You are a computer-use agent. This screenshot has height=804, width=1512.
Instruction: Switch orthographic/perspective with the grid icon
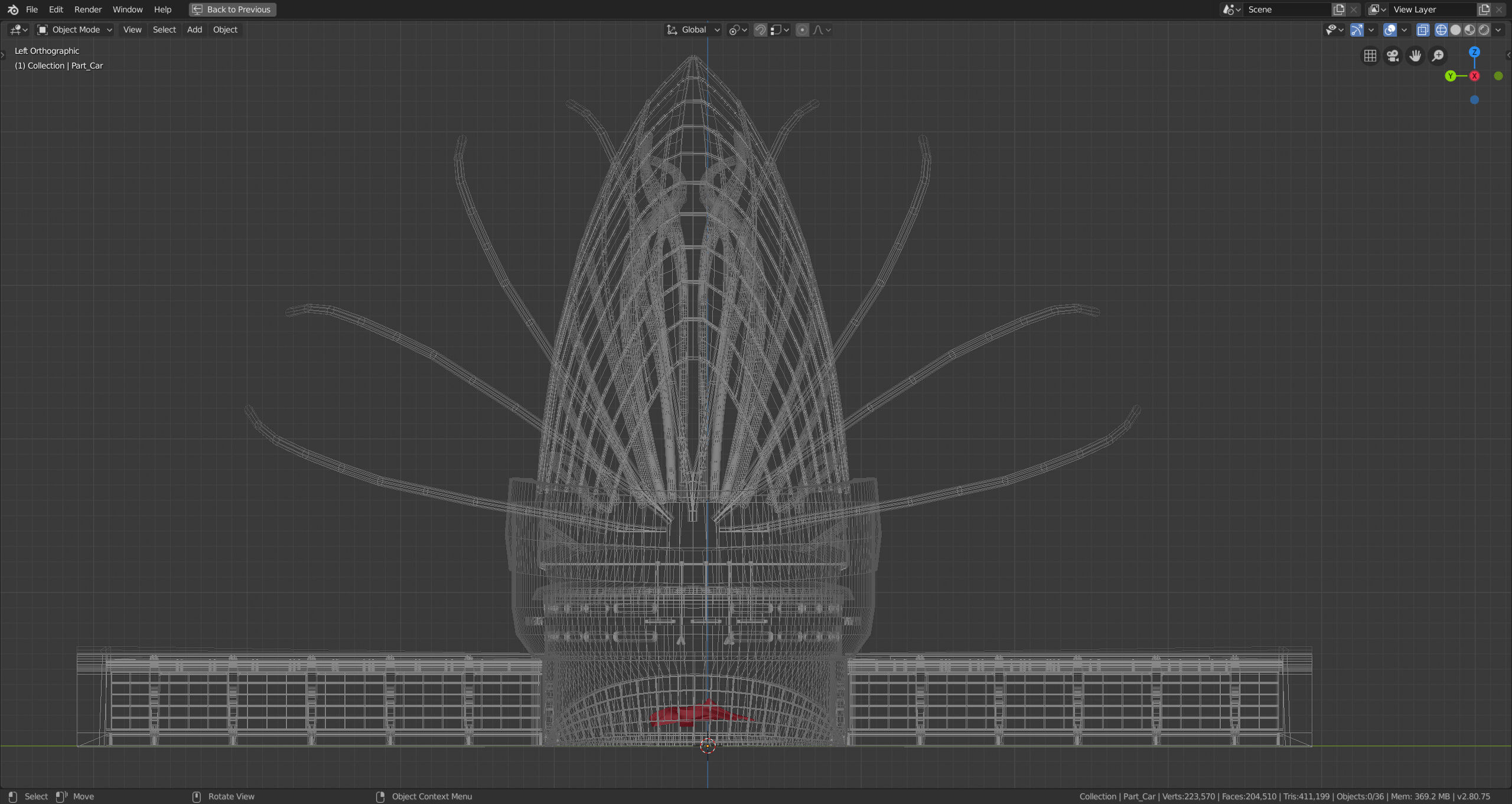pyautogui.click(x=1370, y=56)
